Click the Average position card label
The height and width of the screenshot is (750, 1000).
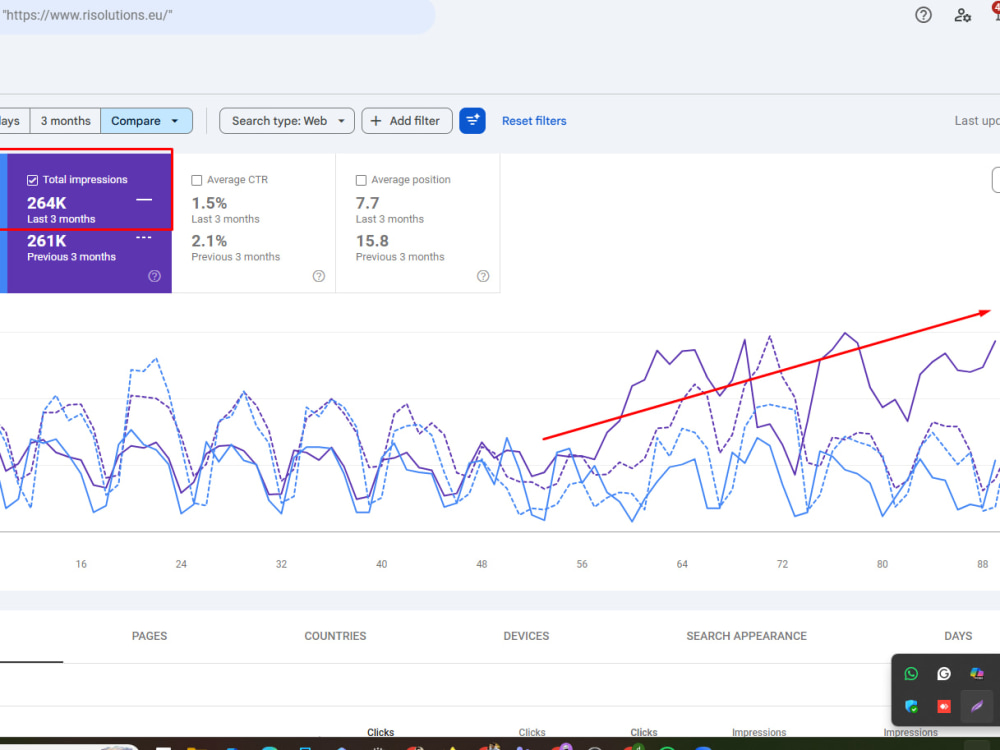(411, 180)
